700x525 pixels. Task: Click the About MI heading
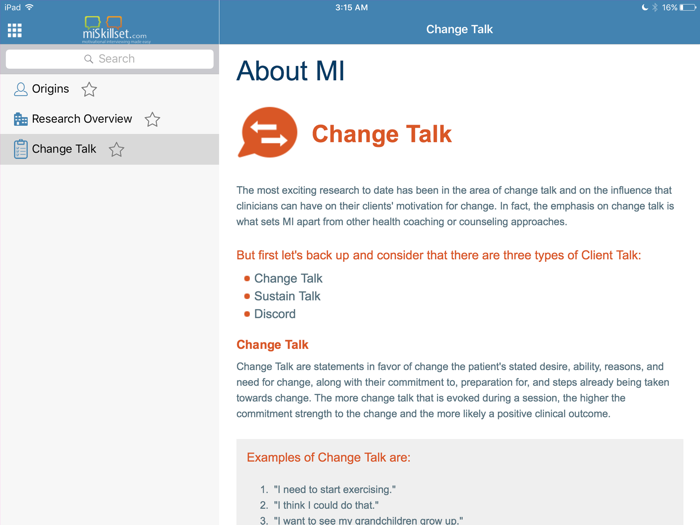[291, 71]
